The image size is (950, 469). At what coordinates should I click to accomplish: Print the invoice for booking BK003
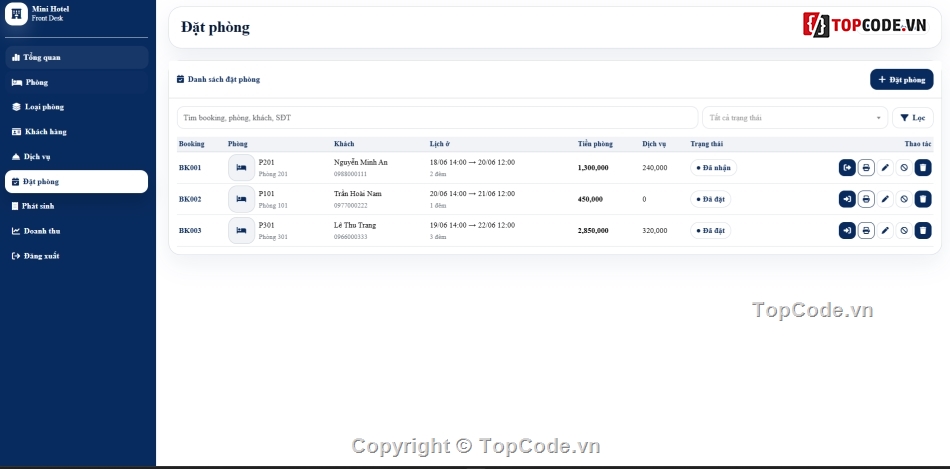(x=866, y=231)
